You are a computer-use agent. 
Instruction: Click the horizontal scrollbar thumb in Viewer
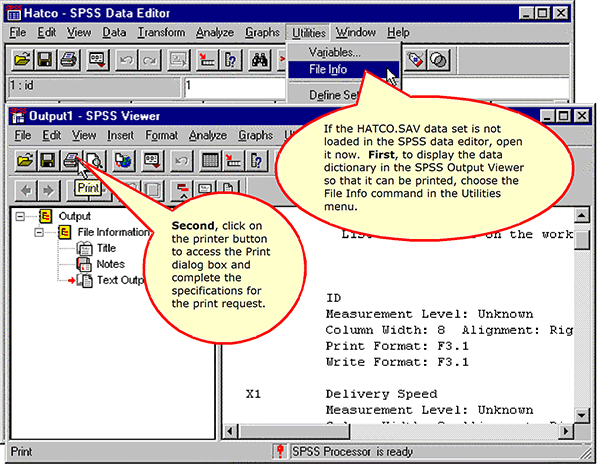294,431
